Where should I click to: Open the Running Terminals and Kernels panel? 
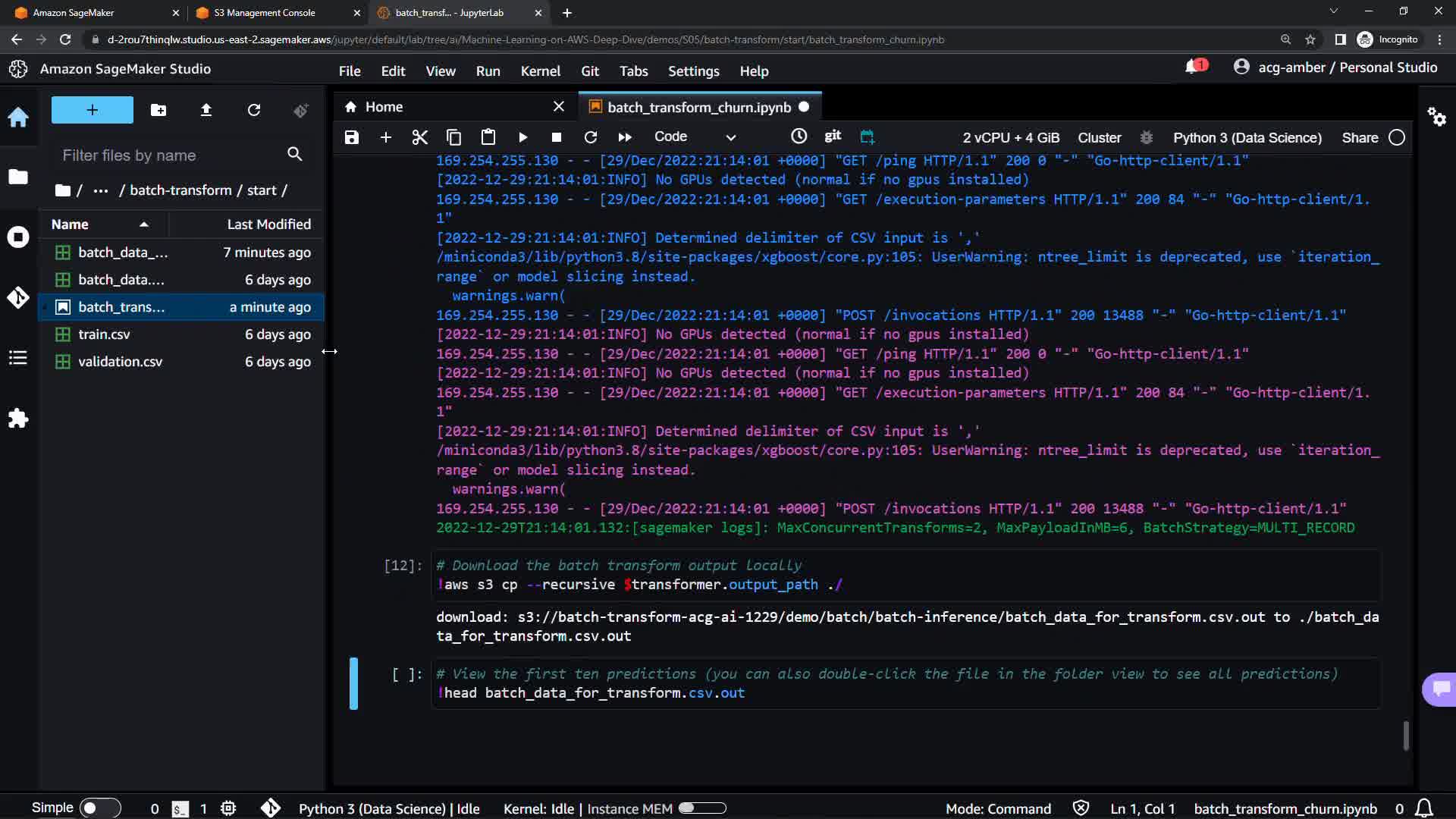[x=18, y=237]
